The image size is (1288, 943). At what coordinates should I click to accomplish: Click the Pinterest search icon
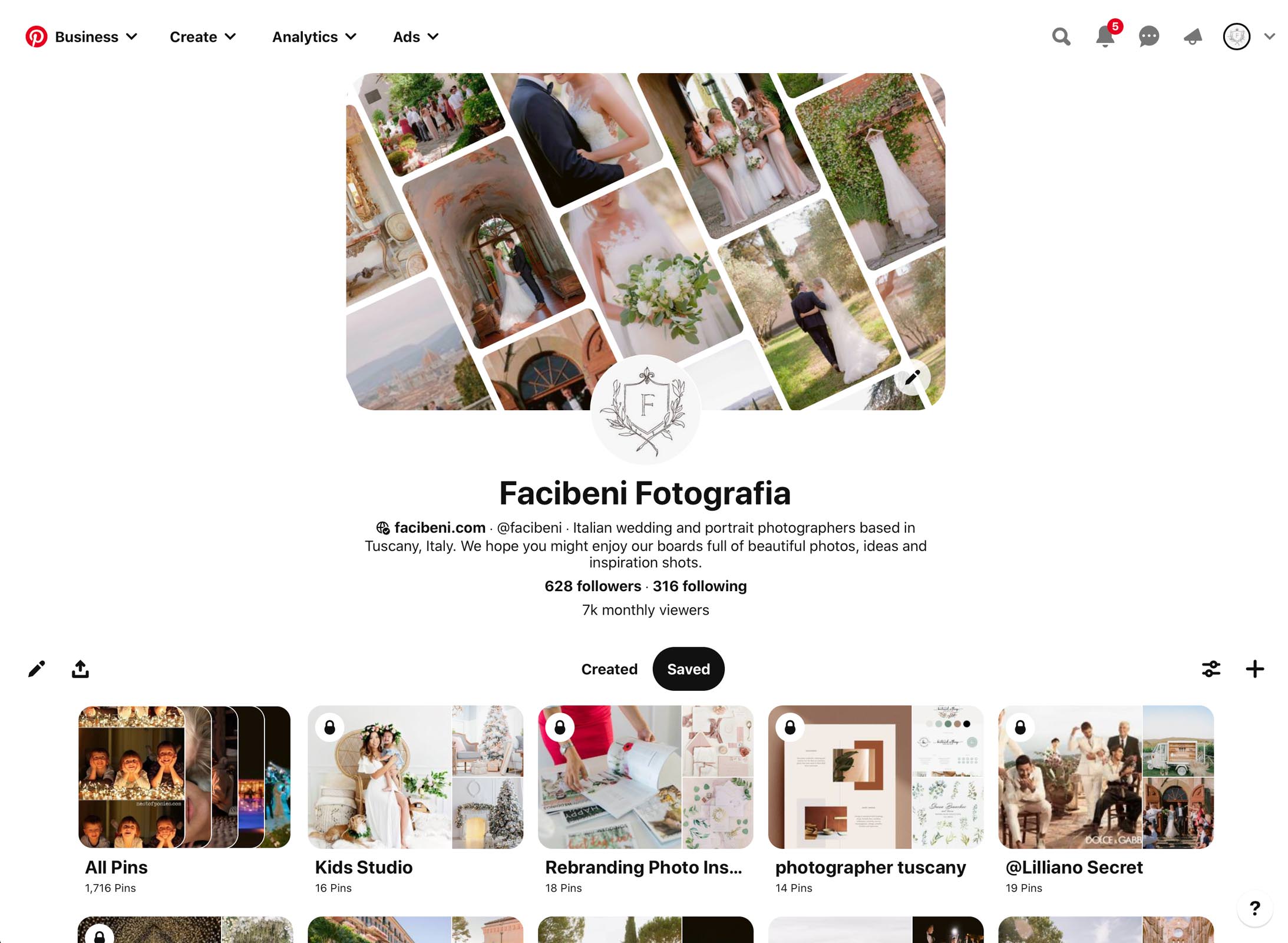tap(1061, 37)
